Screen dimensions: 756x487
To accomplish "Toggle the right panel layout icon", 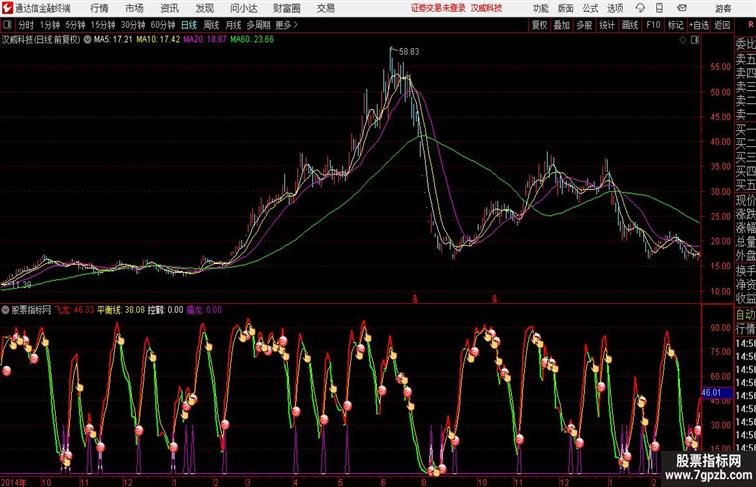I will (x=695, y=40).
